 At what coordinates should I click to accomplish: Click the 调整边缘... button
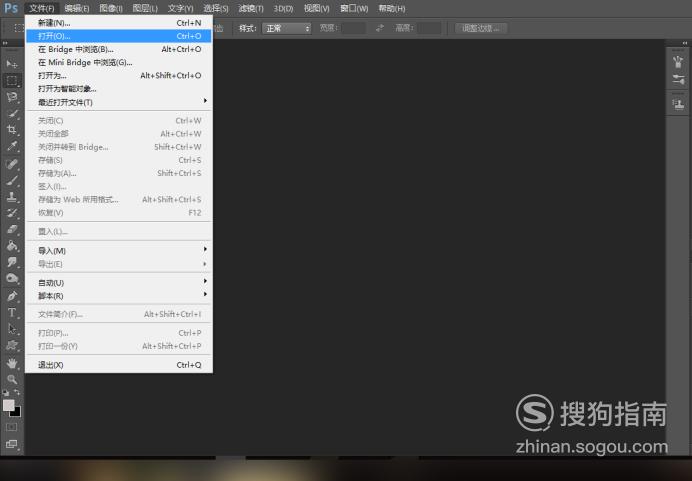481,28
